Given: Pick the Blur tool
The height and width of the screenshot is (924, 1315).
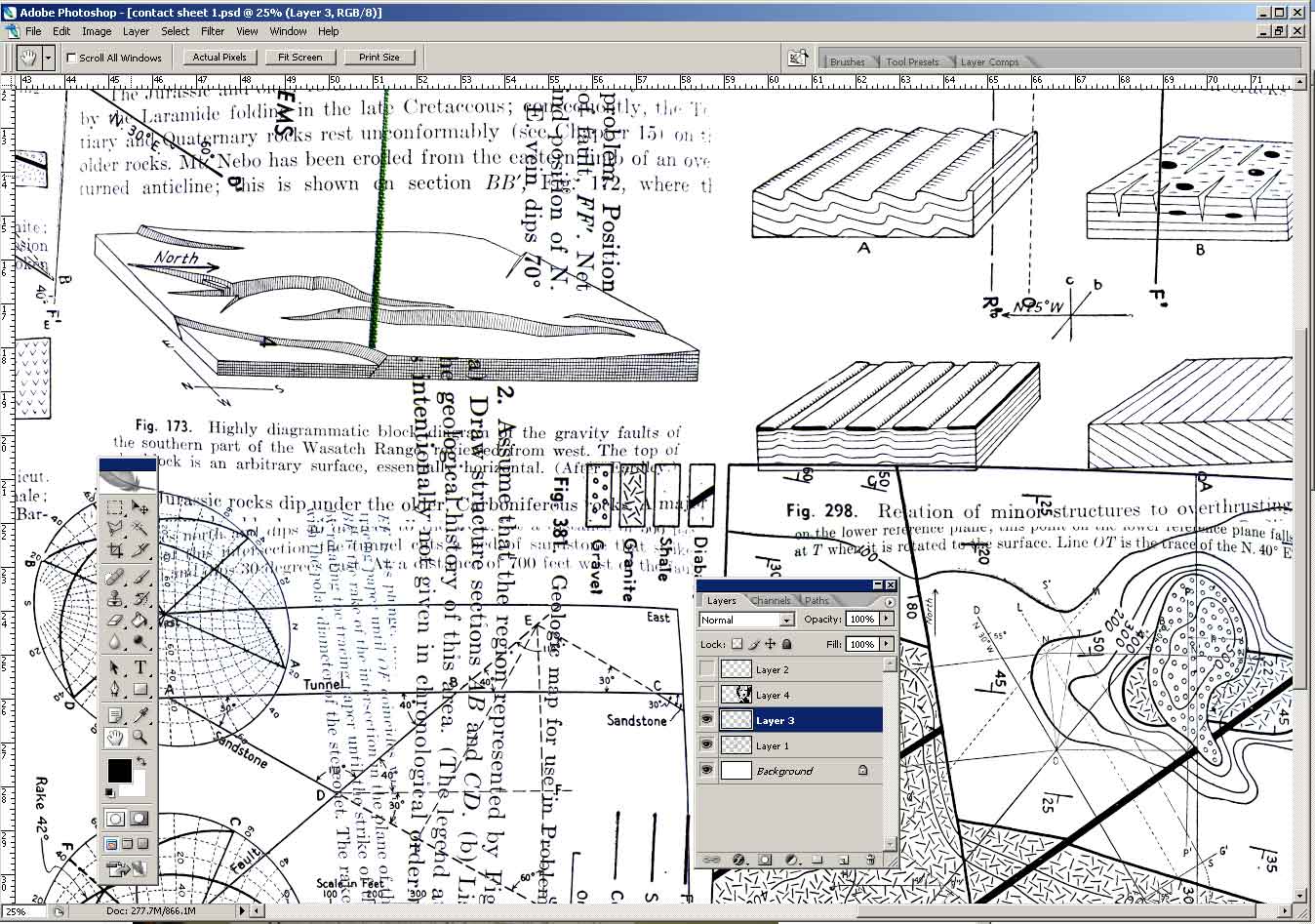Looking at the screenshot, I should point(115,641).
